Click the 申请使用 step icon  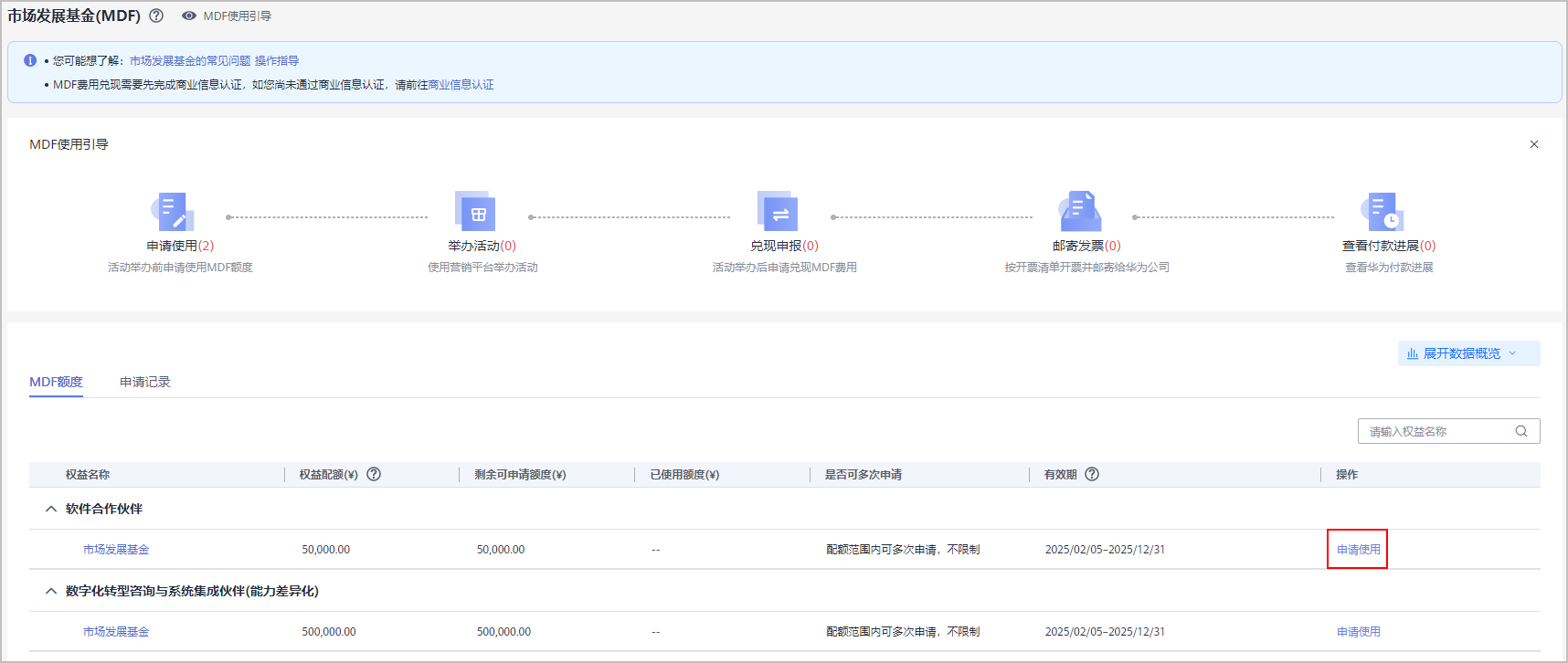coord(174,212)
